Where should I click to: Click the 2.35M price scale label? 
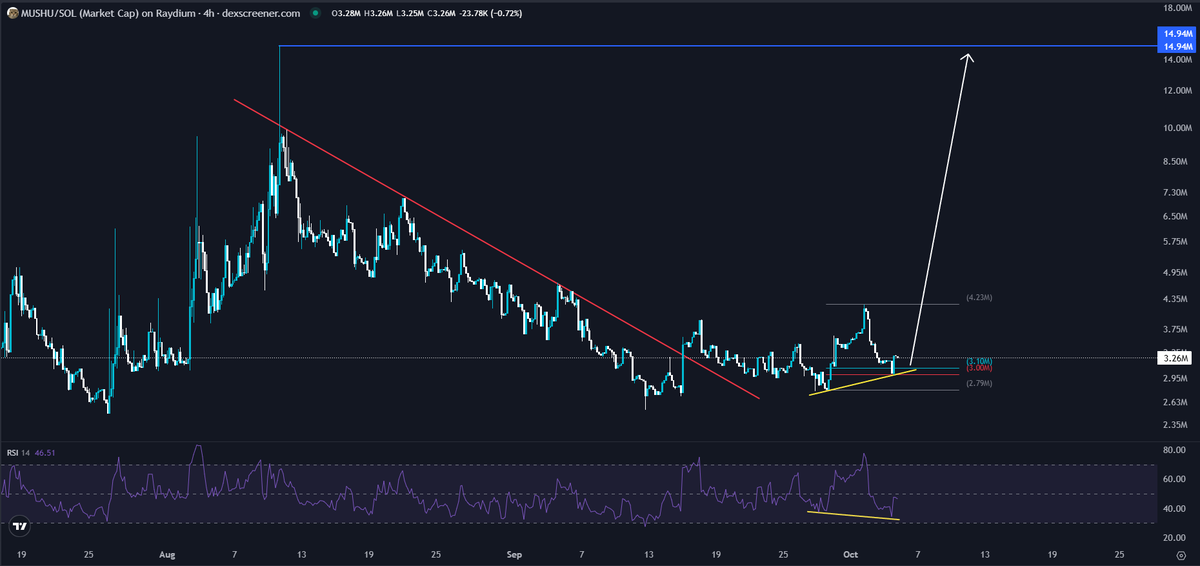pos(1174,425)
